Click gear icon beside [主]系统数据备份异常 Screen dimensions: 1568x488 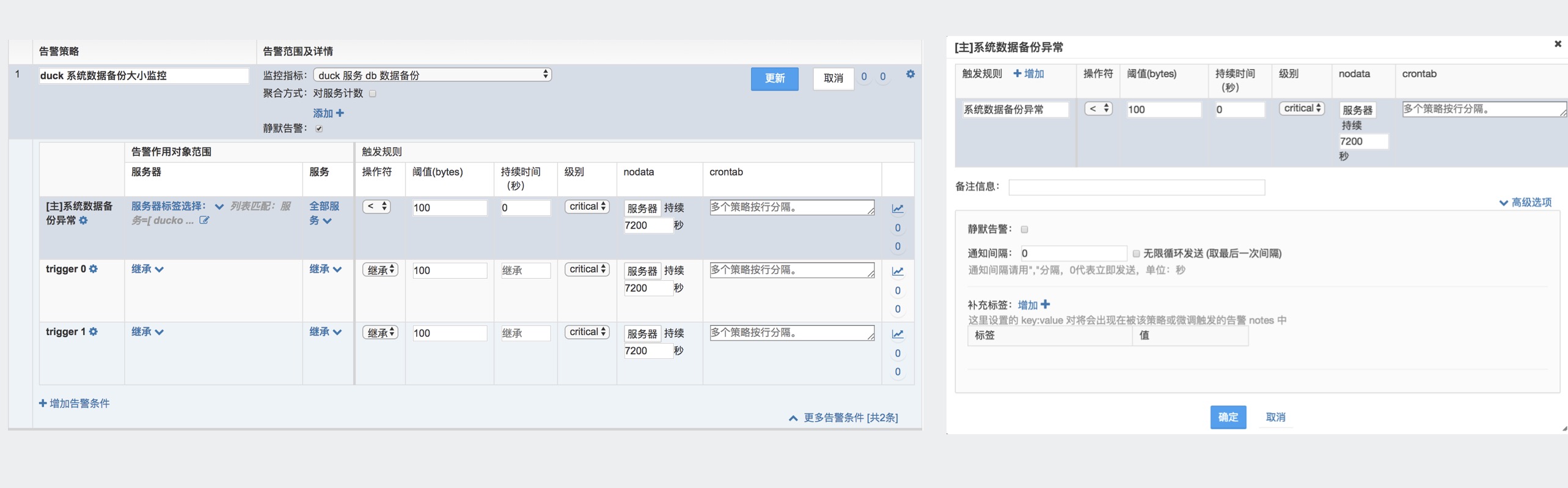coord(84,220)
